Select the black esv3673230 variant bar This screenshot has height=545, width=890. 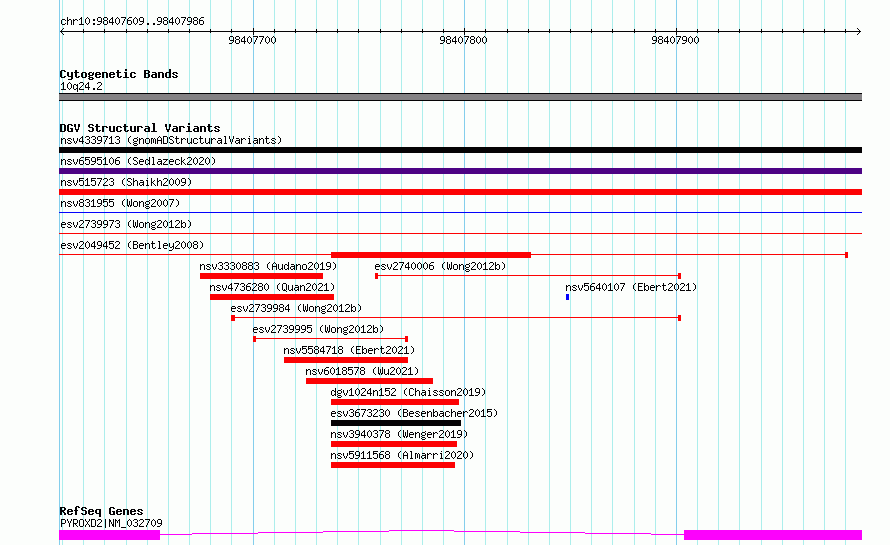(x=396, y=423)
